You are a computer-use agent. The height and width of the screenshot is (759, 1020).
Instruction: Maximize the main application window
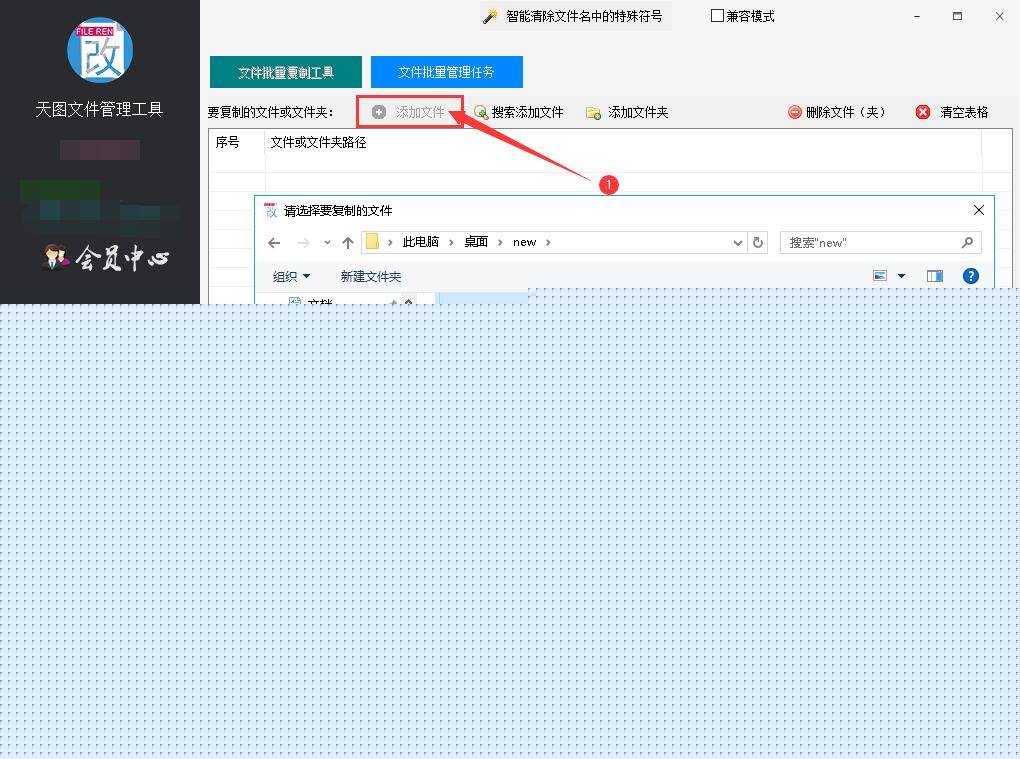(x=957, y=16)
